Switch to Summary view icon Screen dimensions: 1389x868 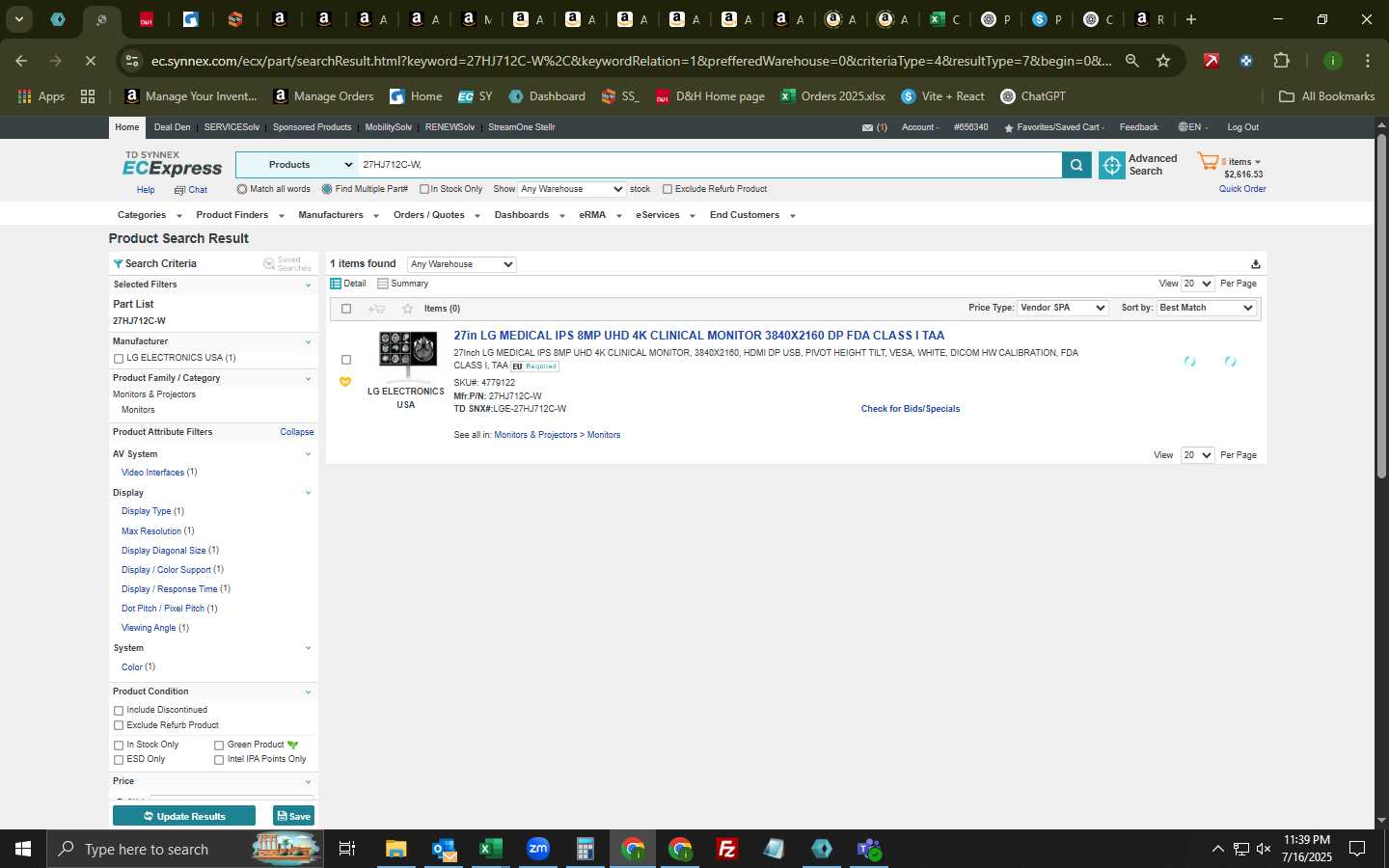[383, 284]
